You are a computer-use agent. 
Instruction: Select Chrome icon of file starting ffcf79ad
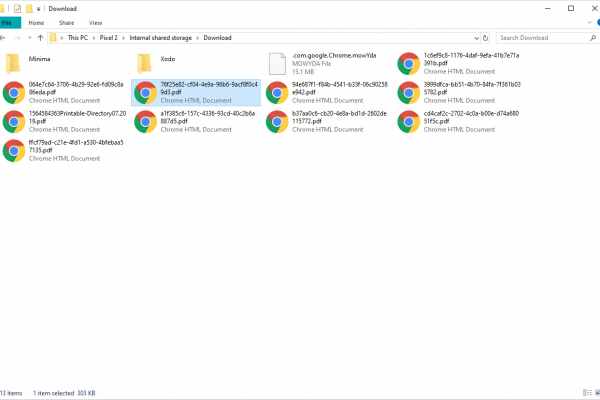click(14, 151)
